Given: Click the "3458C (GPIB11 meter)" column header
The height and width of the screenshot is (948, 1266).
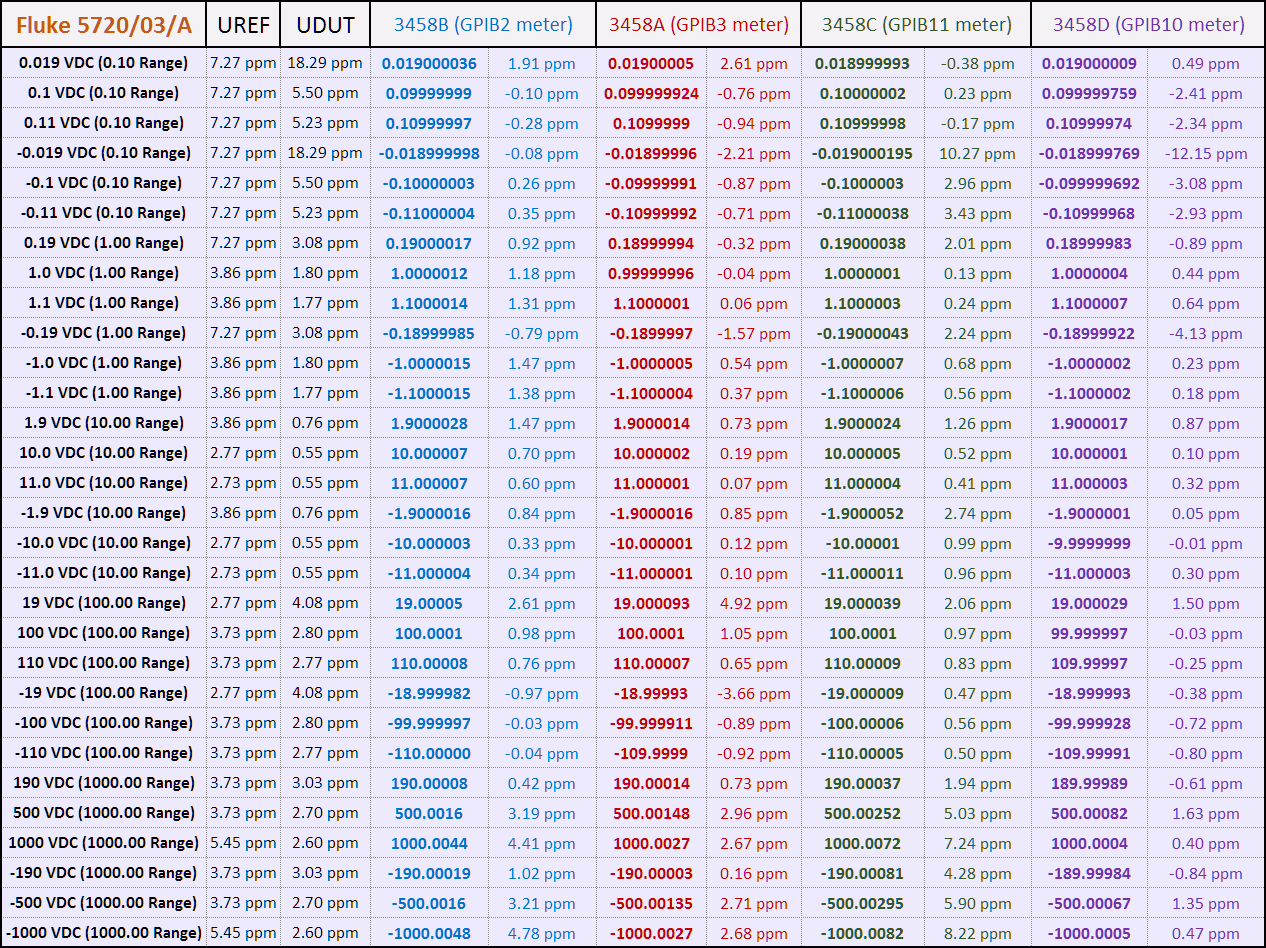Looking at the screenshot, I should pos(916,24).
